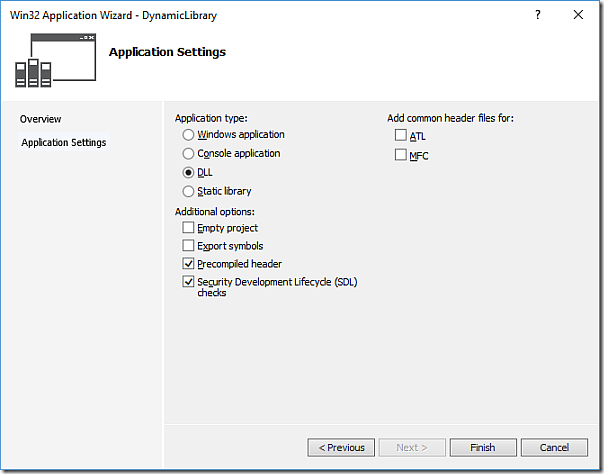The height and width of the screenshot is (474, 604).
Task: Pick the Static library radio option
Action: click(x=188, y=191)
